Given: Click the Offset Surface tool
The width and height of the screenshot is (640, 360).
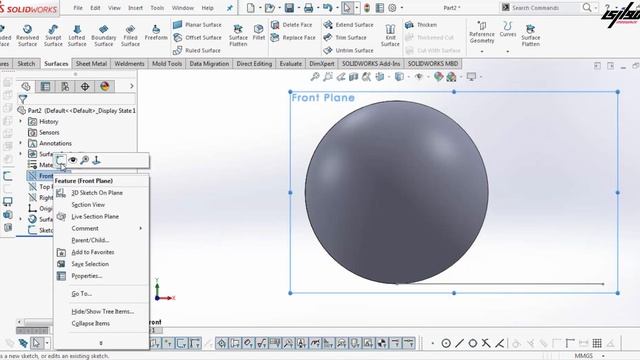Looking at the screenshot, I should (197, 38).
